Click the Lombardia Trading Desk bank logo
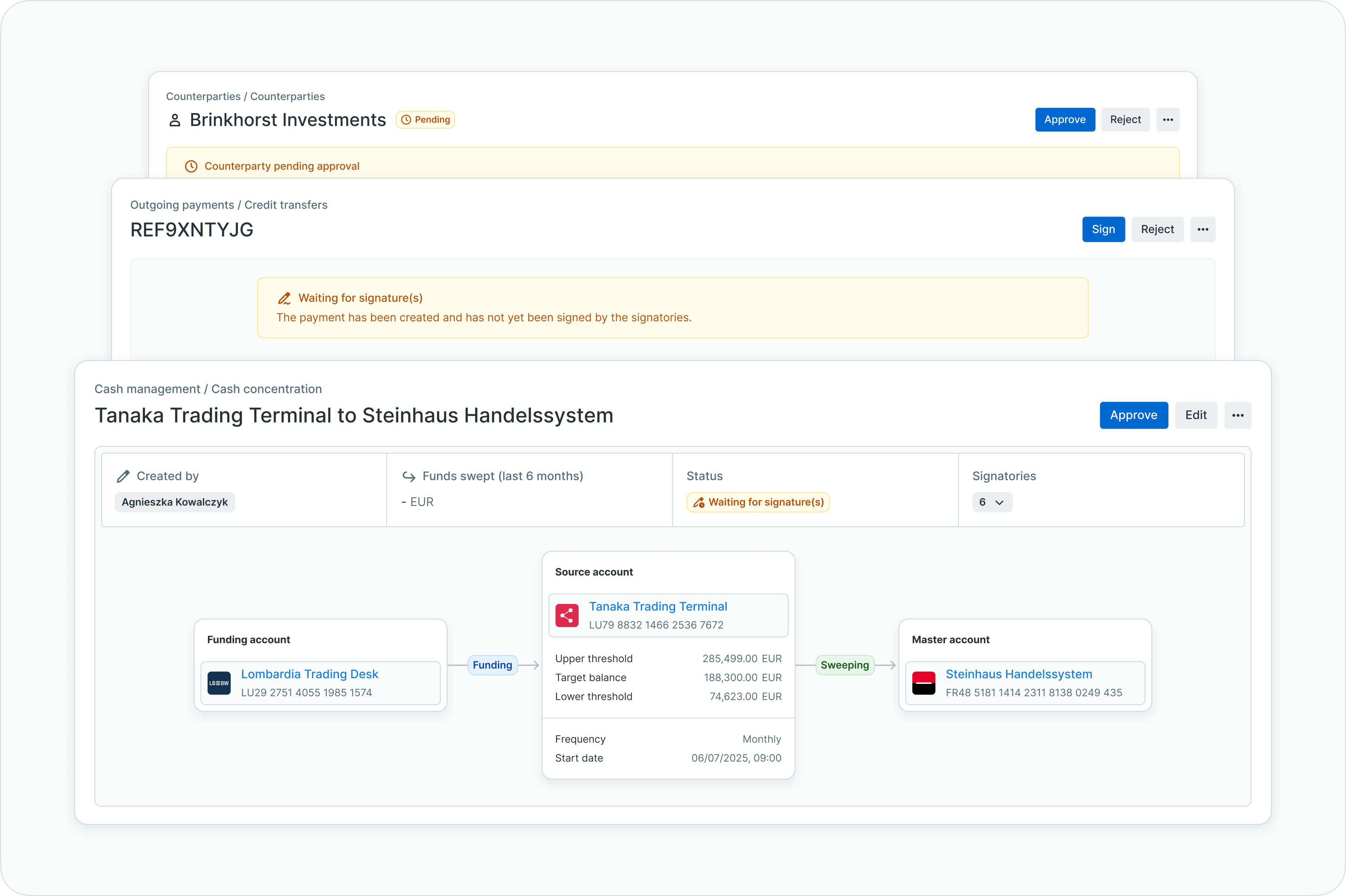Viewport: 1346px width, 896px height. tap(219, 683)
